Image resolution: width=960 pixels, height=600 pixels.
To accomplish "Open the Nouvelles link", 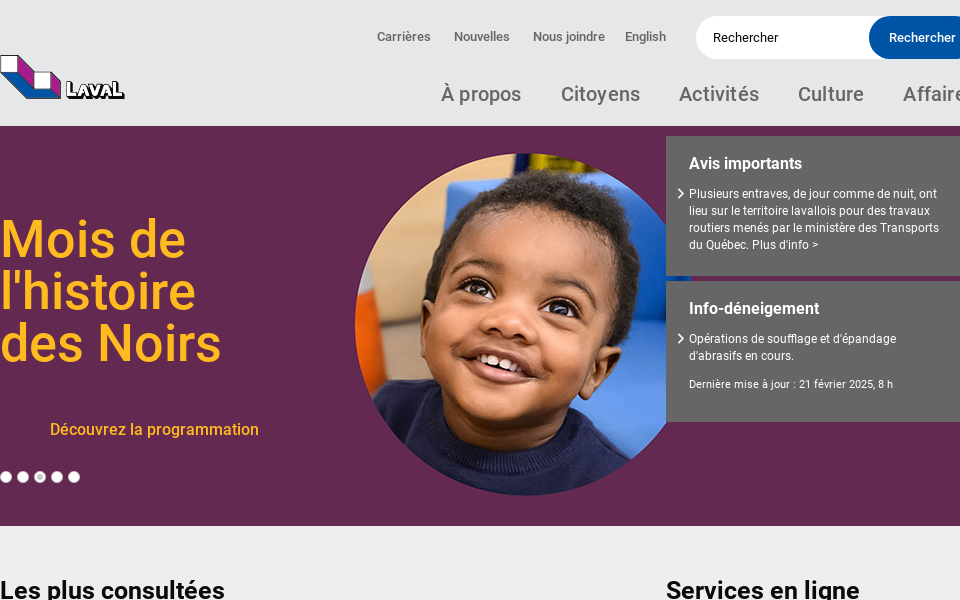I will point(481,37).
